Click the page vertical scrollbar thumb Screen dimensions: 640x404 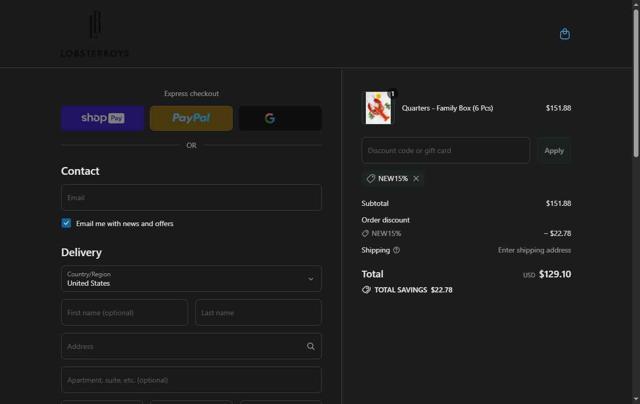point(636,83)
